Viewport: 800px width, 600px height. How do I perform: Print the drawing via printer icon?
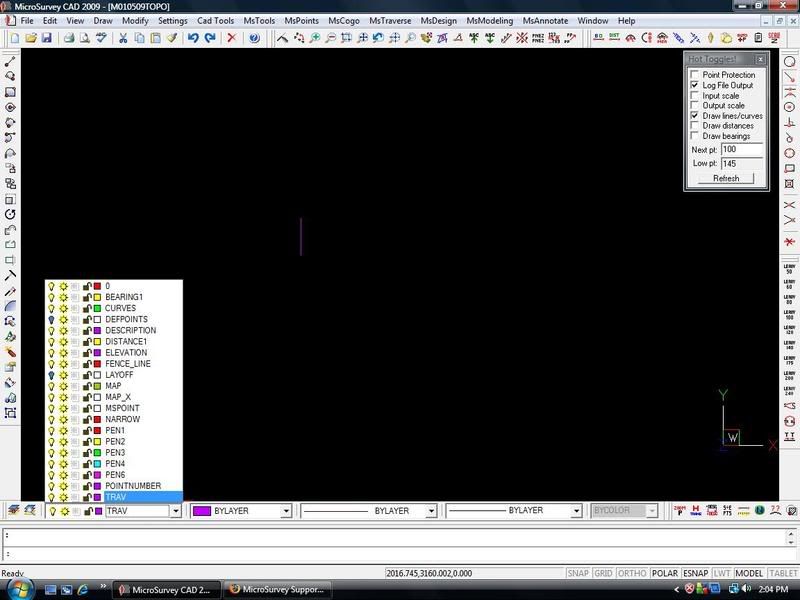pos(69,38)
